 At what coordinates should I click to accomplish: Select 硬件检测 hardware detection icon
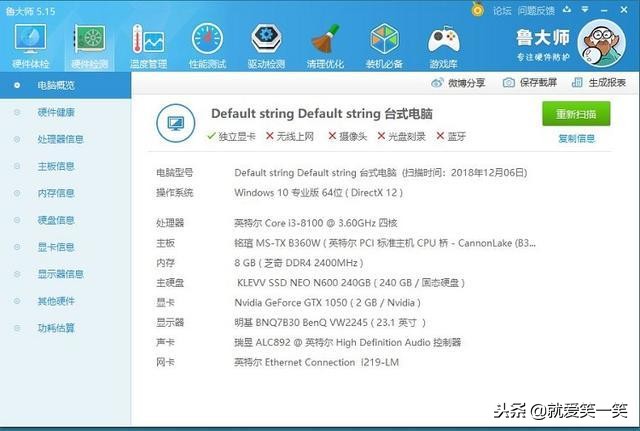(x=90, y=39)
